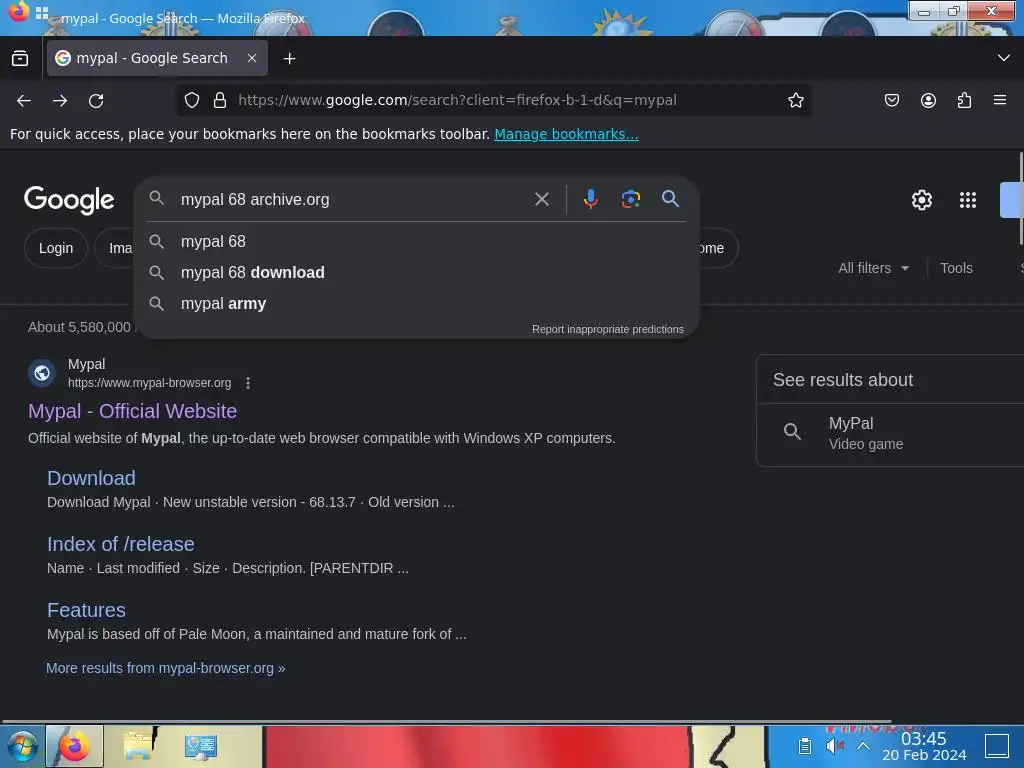Clear the search query with X

click(x=542, y=199)
